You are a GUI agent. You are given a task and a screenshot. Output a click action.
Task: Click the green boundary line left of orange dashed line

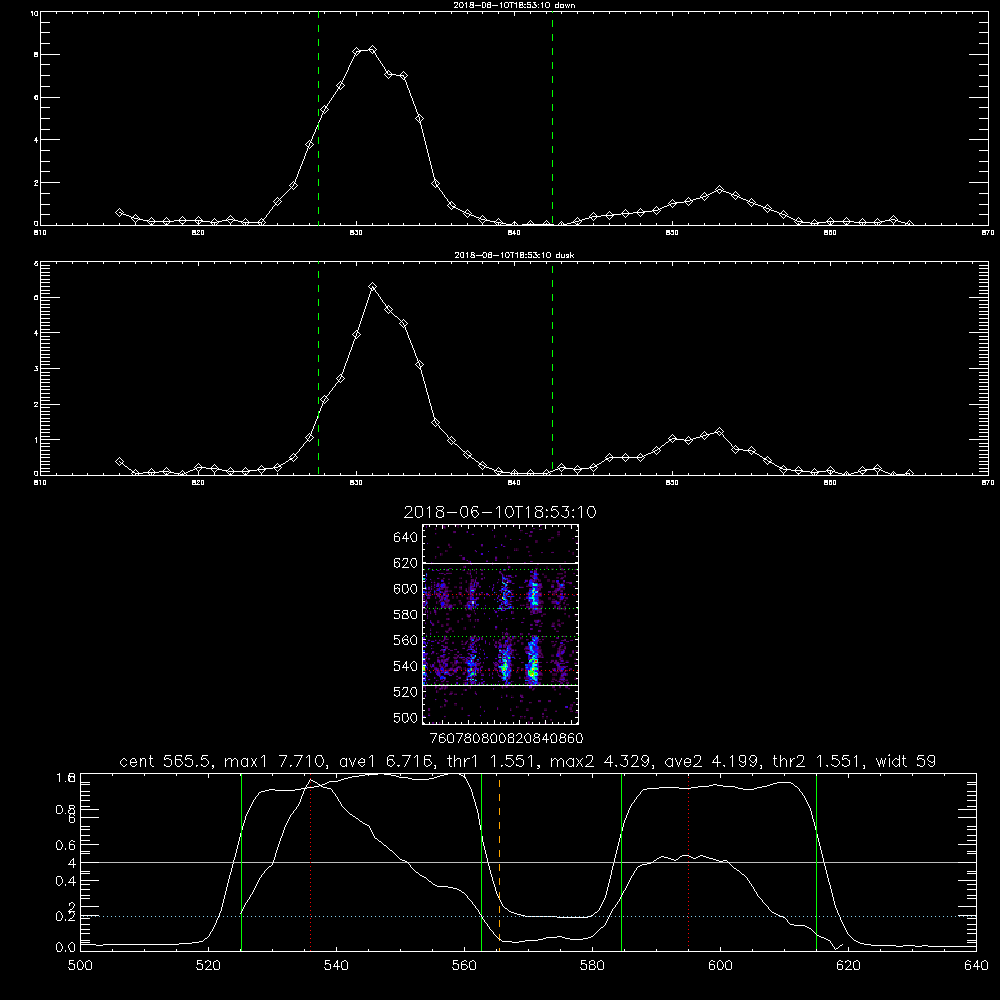[x=482, y=861]
